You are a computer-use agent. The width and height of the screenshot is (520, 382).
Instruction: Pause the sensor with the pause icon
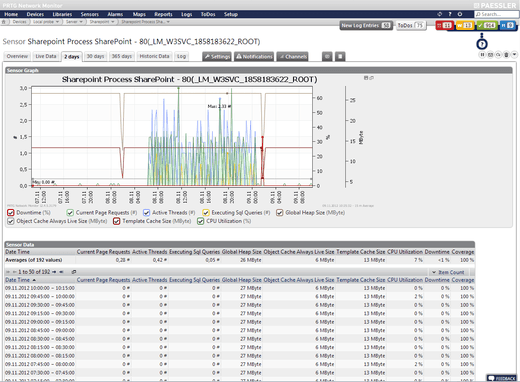[x=482, y=55]
